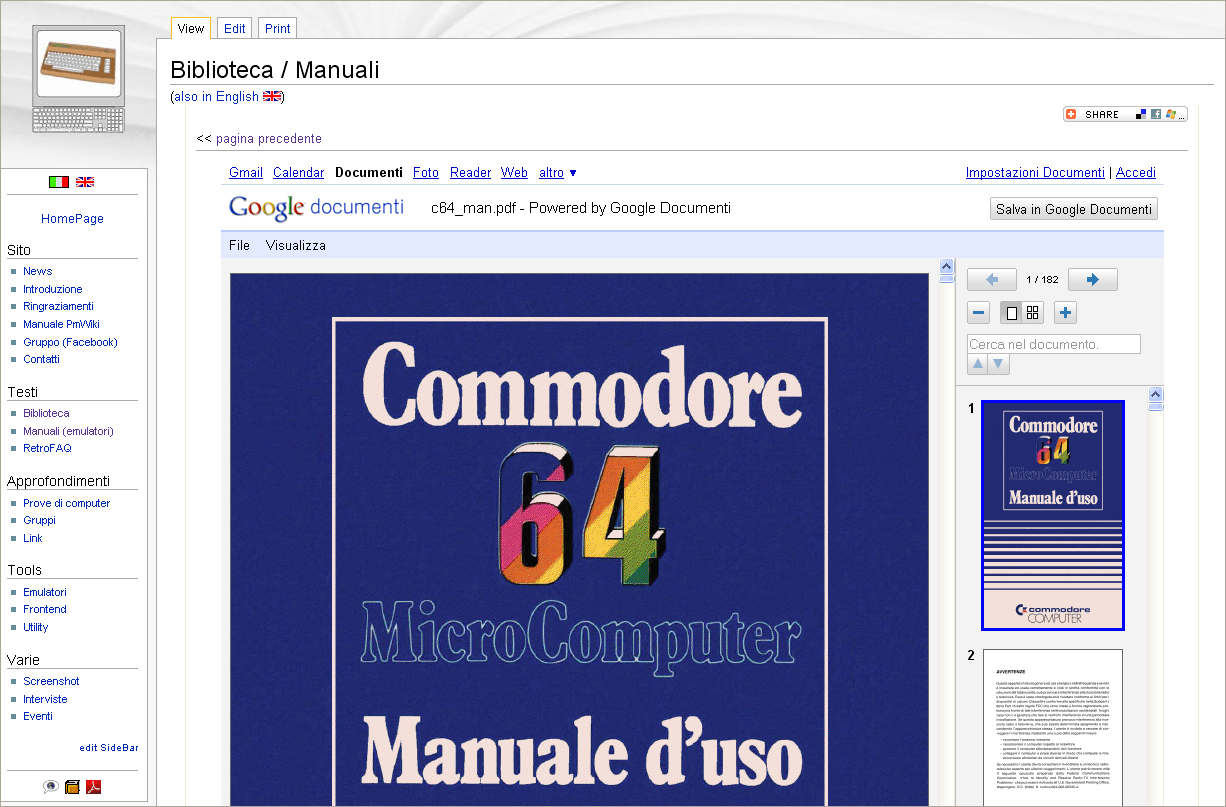Open Manuali (emulatori) sidebar link
The height and width of the screenshot is (807, 1226).
coord(68,431)
